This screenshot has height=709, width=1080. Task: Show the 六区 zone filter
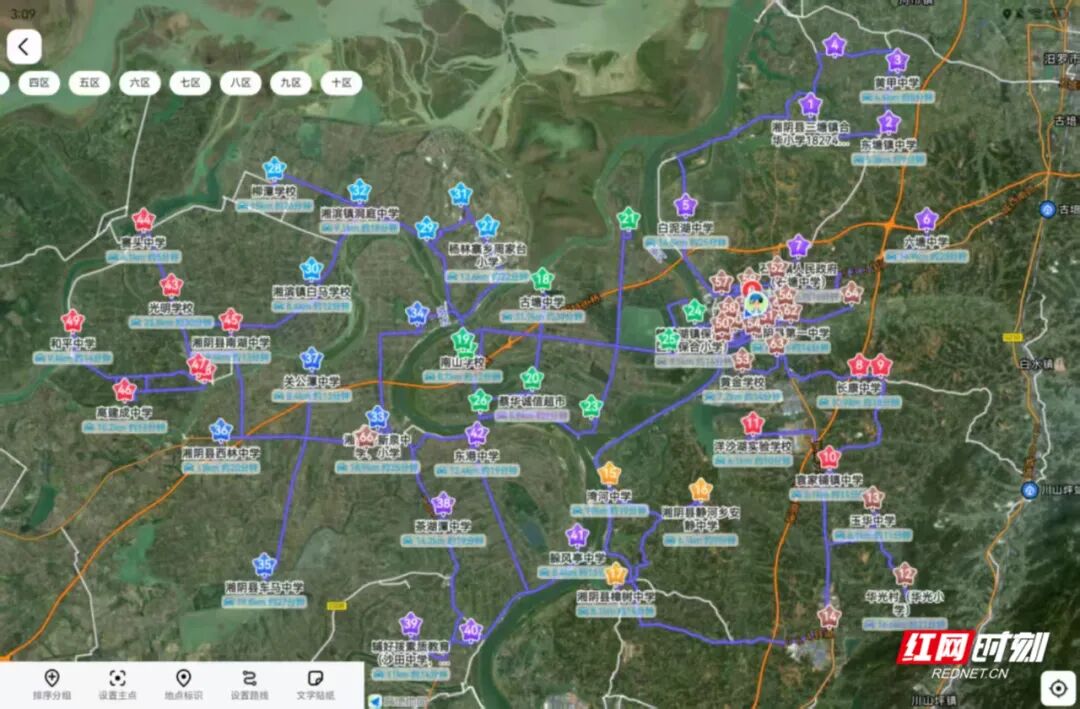(140, 83)
